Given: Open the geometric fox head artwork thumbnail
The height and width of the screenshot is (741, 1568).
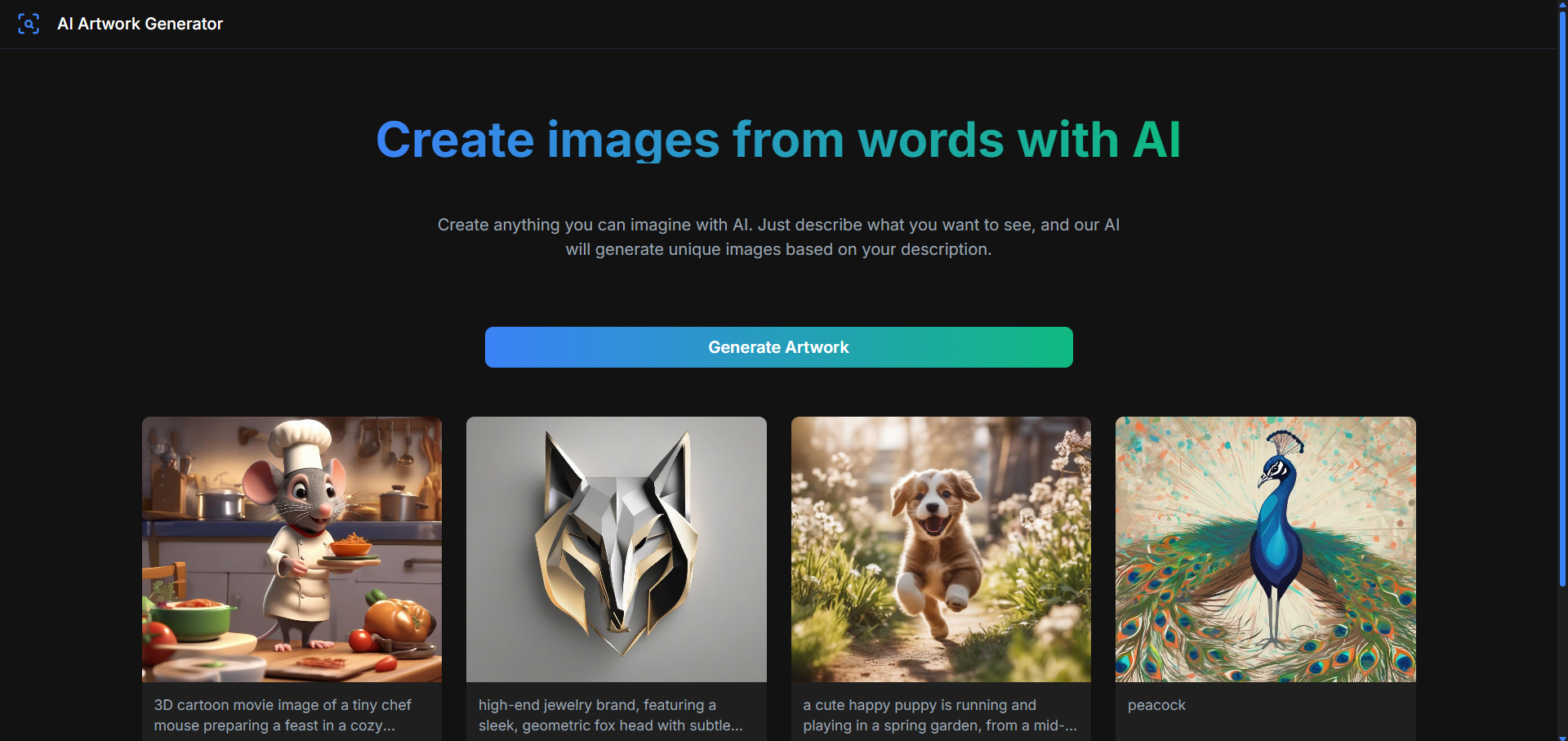Looking at the screenshot, I should point(616,549).
